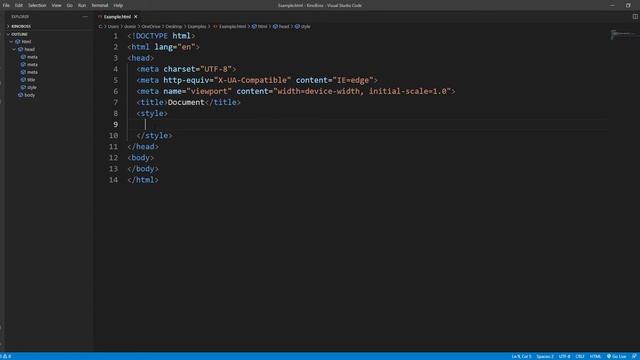Image resolution: width=640 pixels, height=360 pixels.
Task: Click the body symbol icon in Outline
Action: (x=20, y=95)
